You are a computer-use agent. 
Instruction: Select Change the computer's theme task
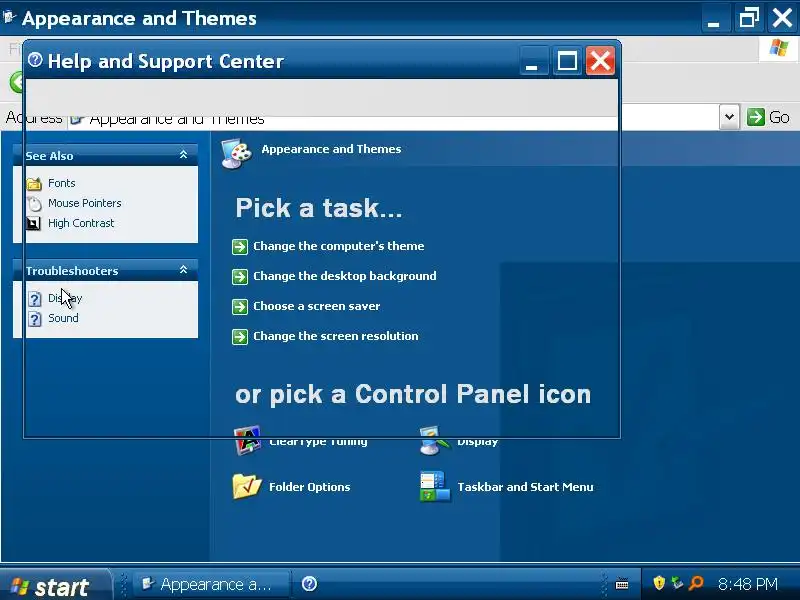[x=339, y=246]
